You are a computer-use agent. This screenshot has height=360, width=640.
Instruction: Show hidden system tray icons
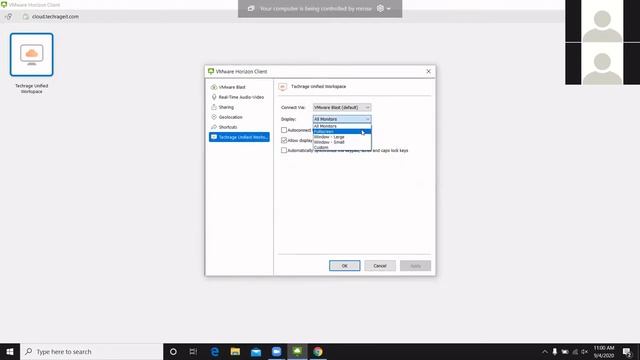(x=544, y=351)
